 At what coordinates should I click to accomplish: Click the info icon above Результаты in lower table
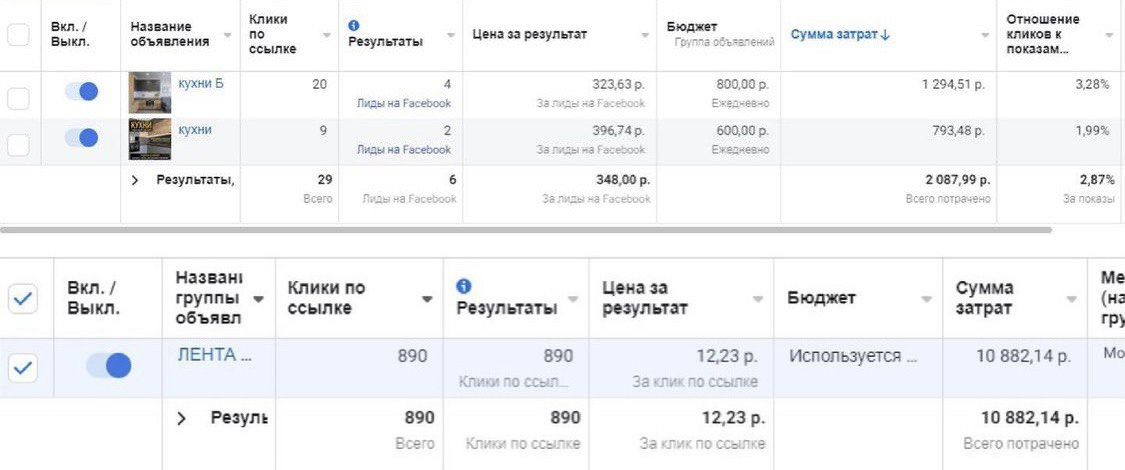tap(464, 286)
